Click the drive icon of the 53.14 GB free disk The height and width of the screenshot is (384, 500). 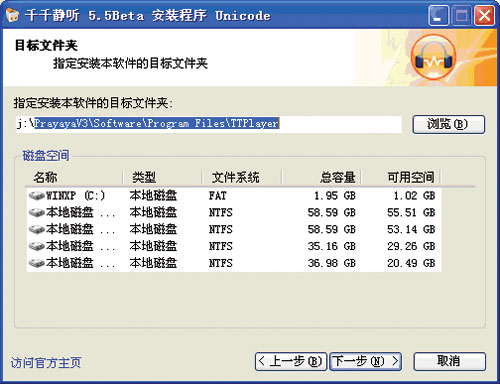tap(37, 229)
